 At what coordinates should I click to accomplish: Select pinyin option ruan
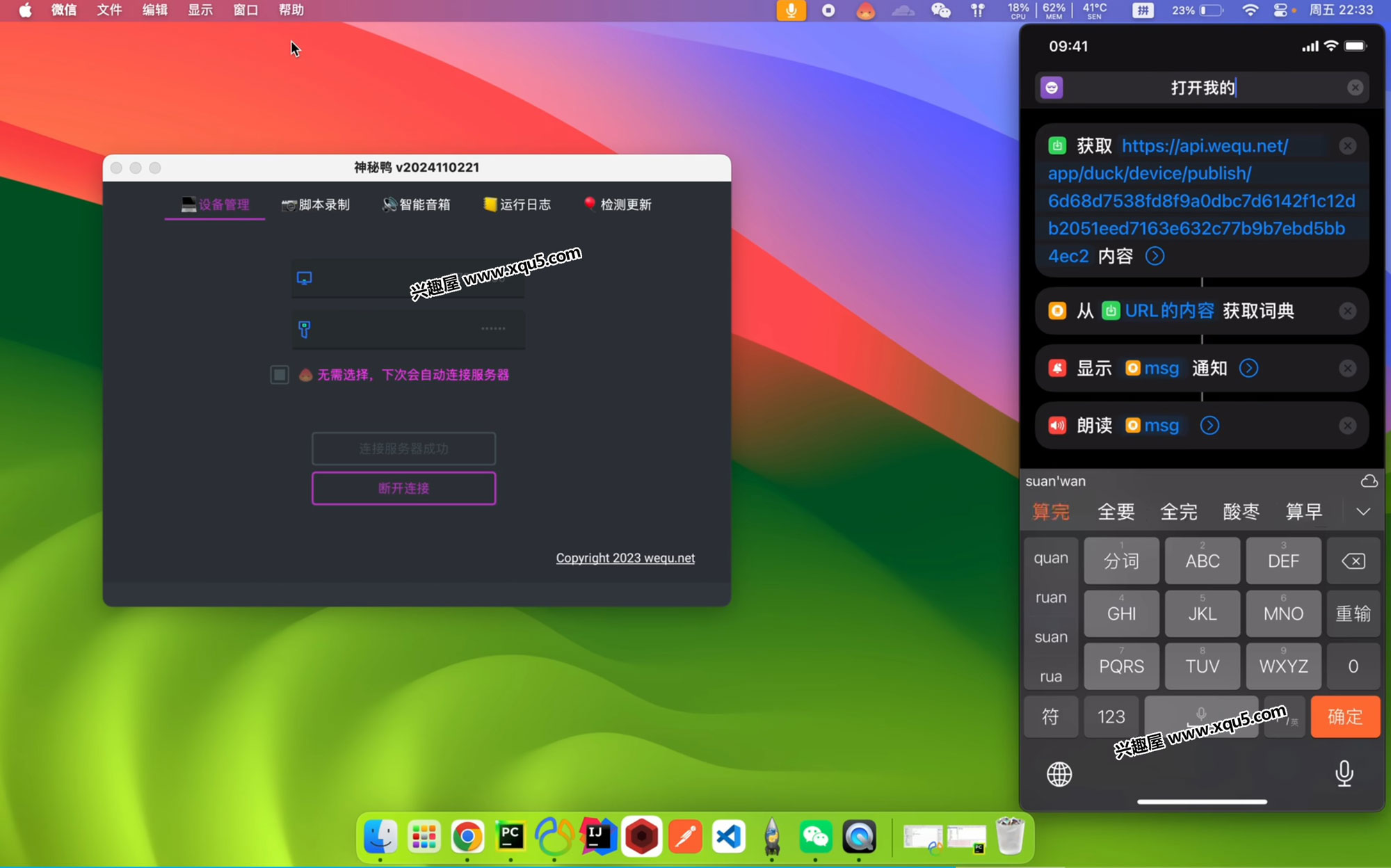(x=1051, y=597)
